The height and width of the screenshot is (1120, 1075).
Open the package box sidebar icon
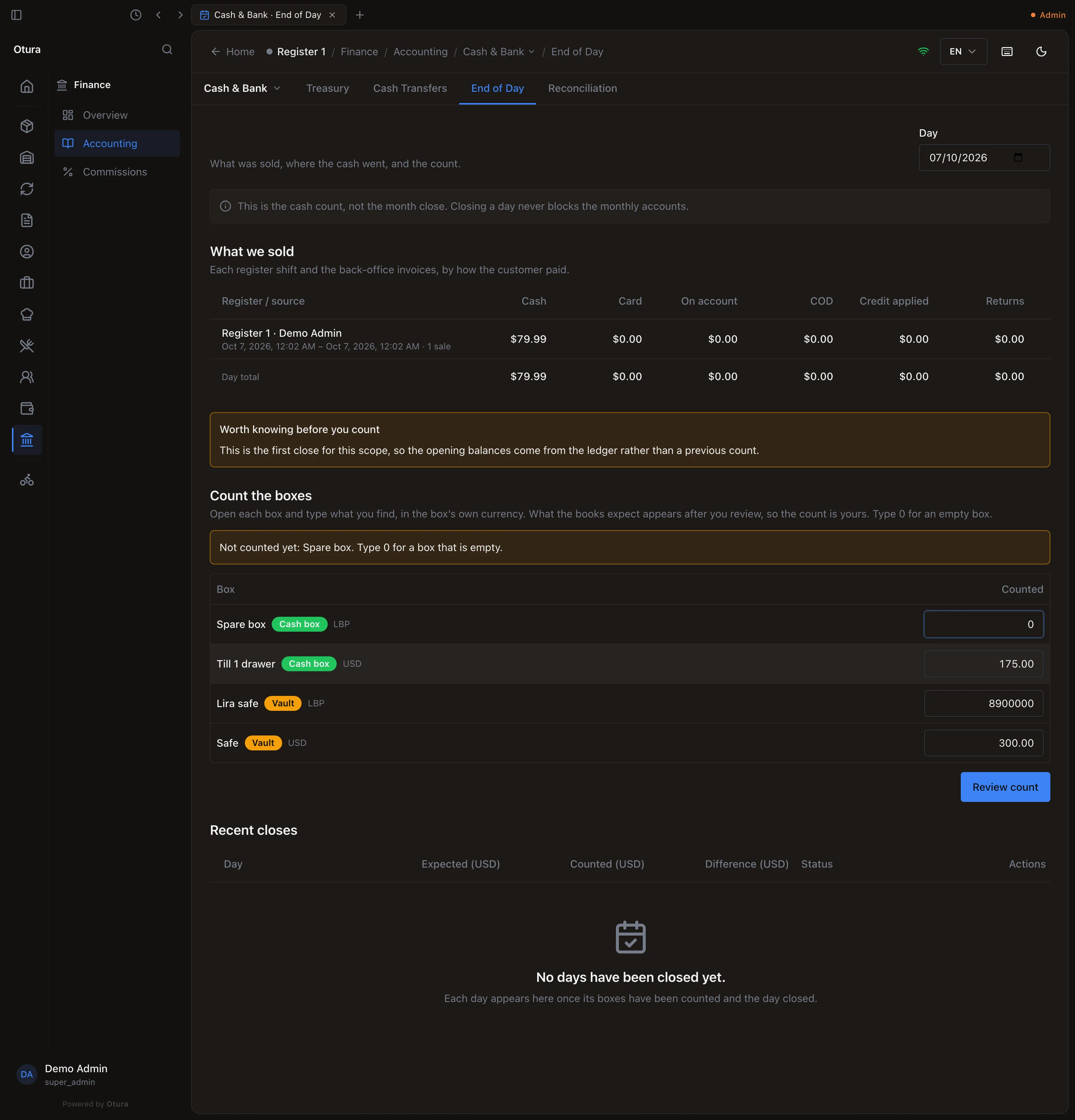pos(27,126)
